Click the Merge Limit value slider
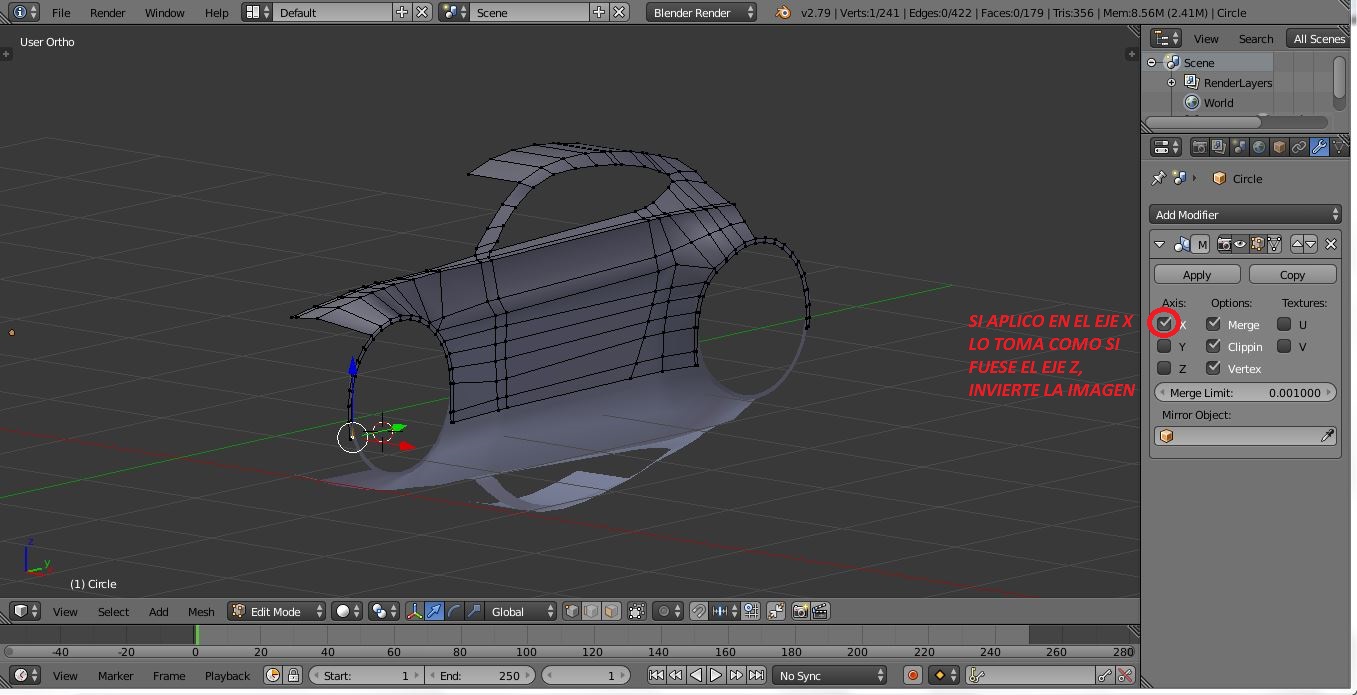The width and height of the screenshot is (1357, 695). [x=1245, y=393]
